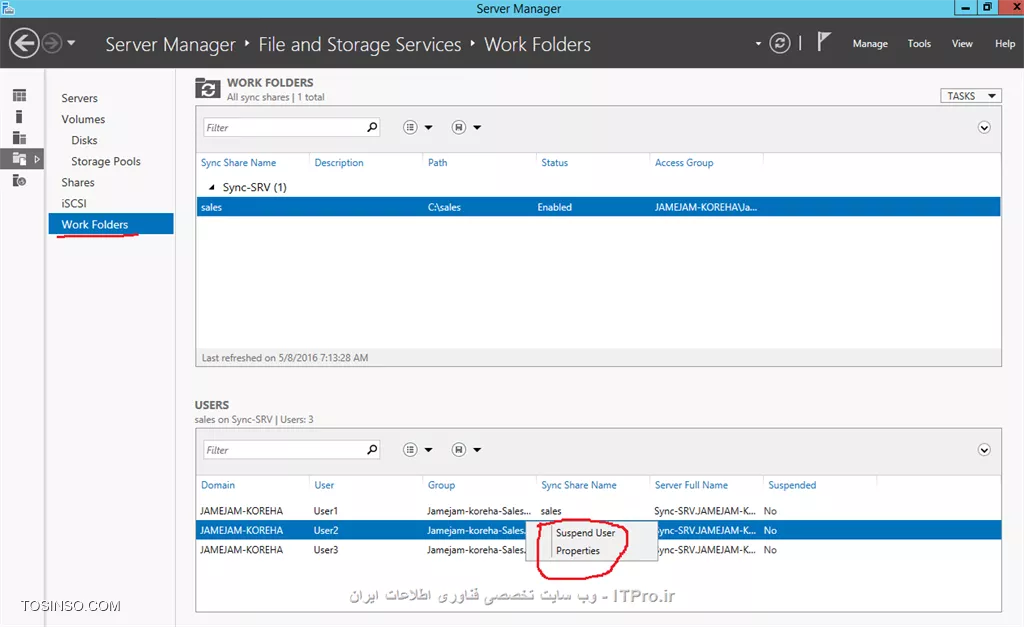Click search magnifier in Users filter
The height and width of the screenshot is (627, 1024).
coord(372,449)
